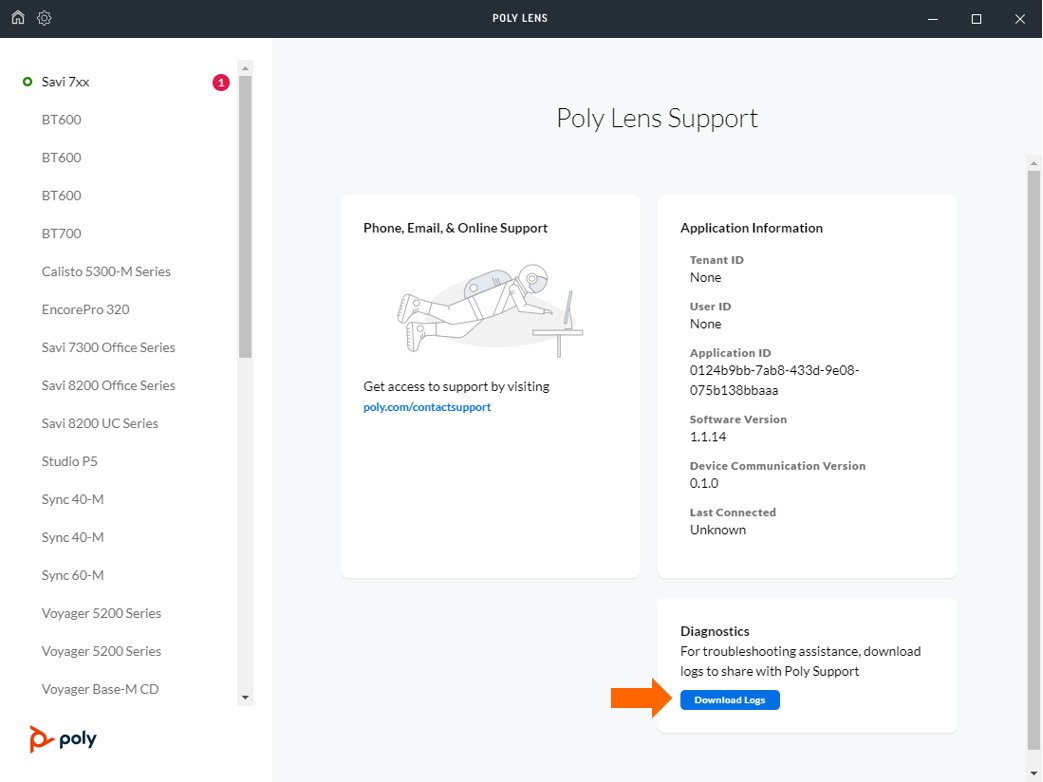Open the Settings gear icon
The image size is (1043, 782).
pos(45,18)
